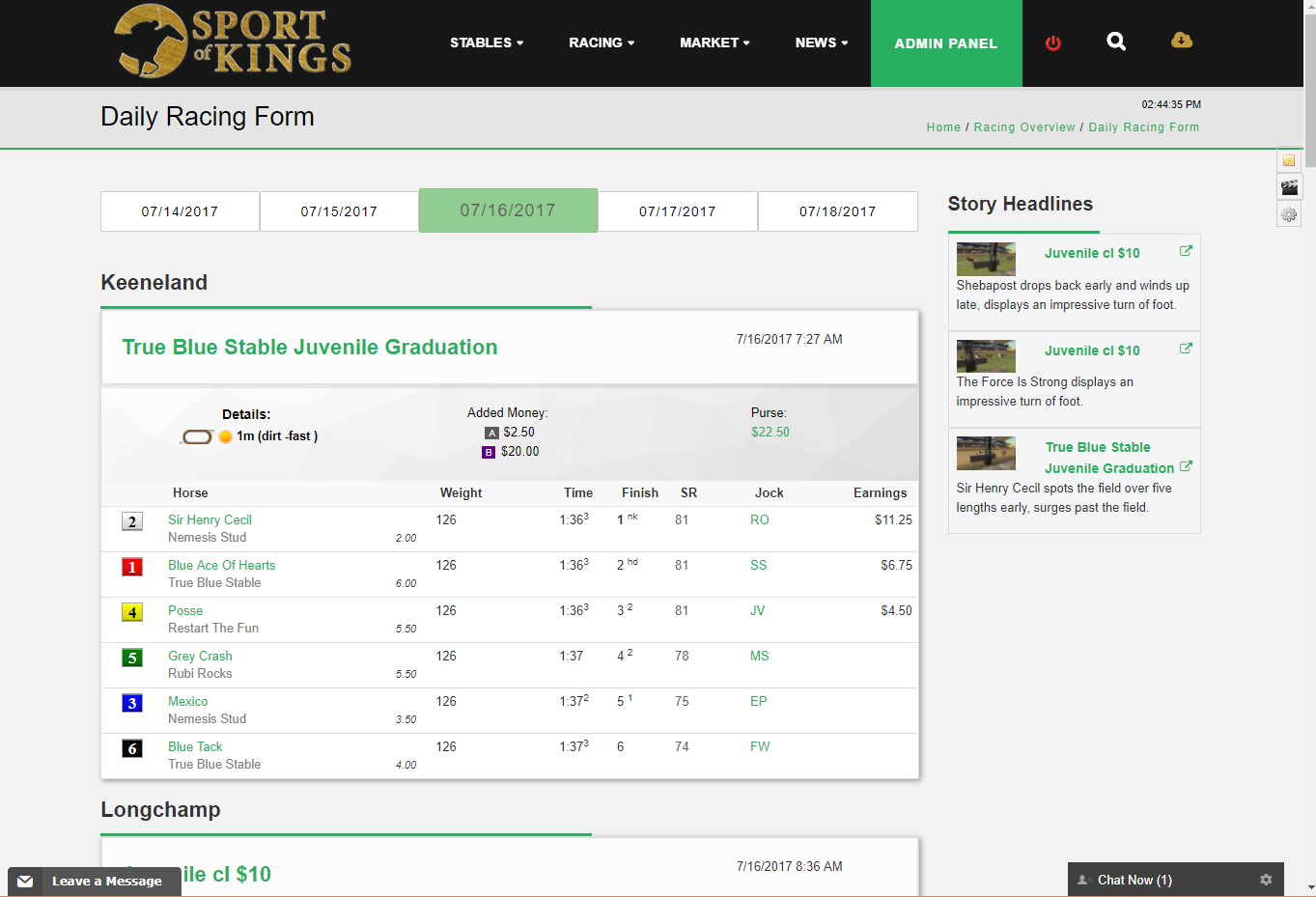Click the Racing Overview breadcrumb link
The image size is (1316, 897).
click(x=1023, y=127)
